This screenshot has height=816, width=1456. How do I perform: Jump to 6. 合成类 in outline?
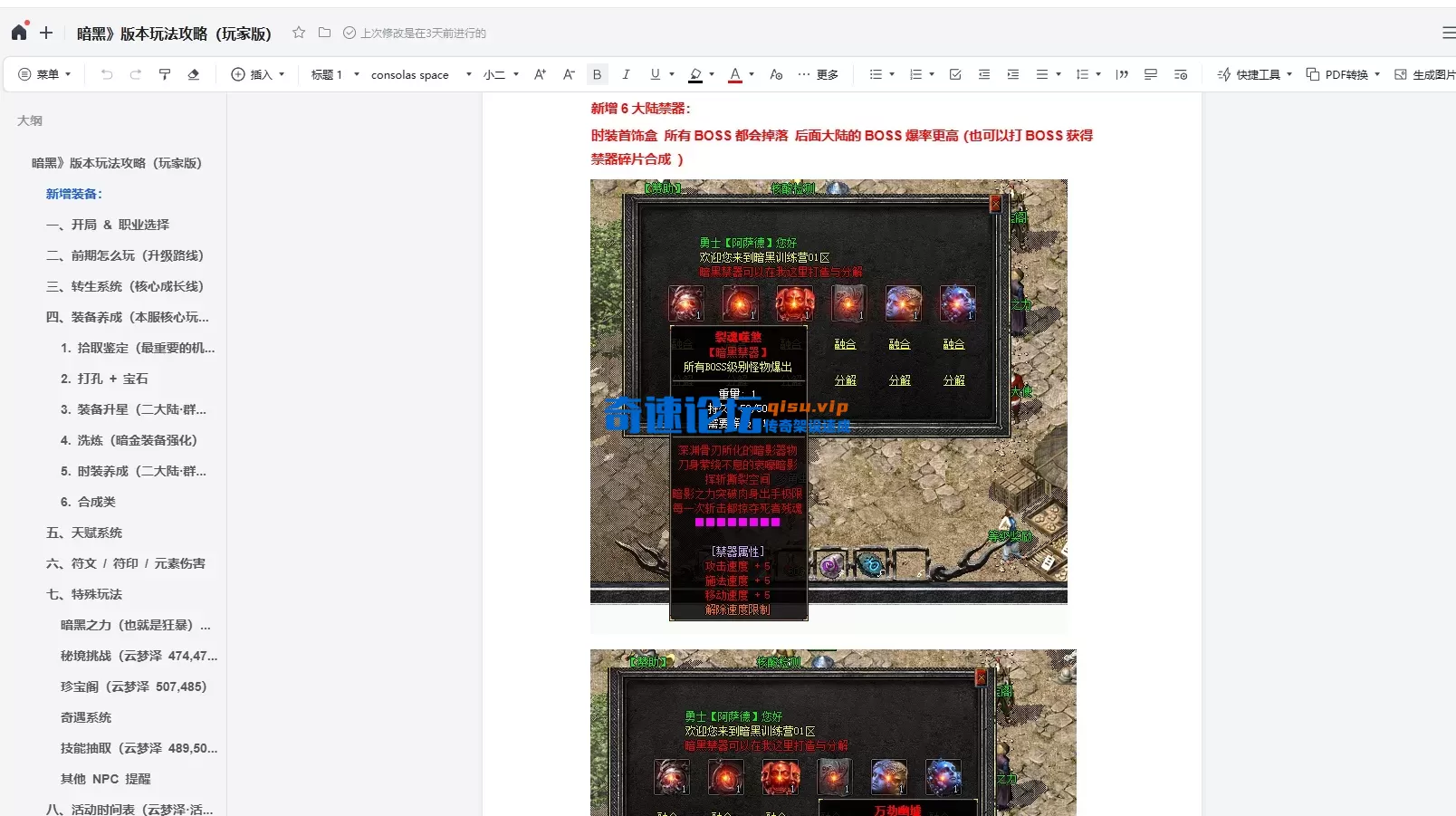point(88,502)
